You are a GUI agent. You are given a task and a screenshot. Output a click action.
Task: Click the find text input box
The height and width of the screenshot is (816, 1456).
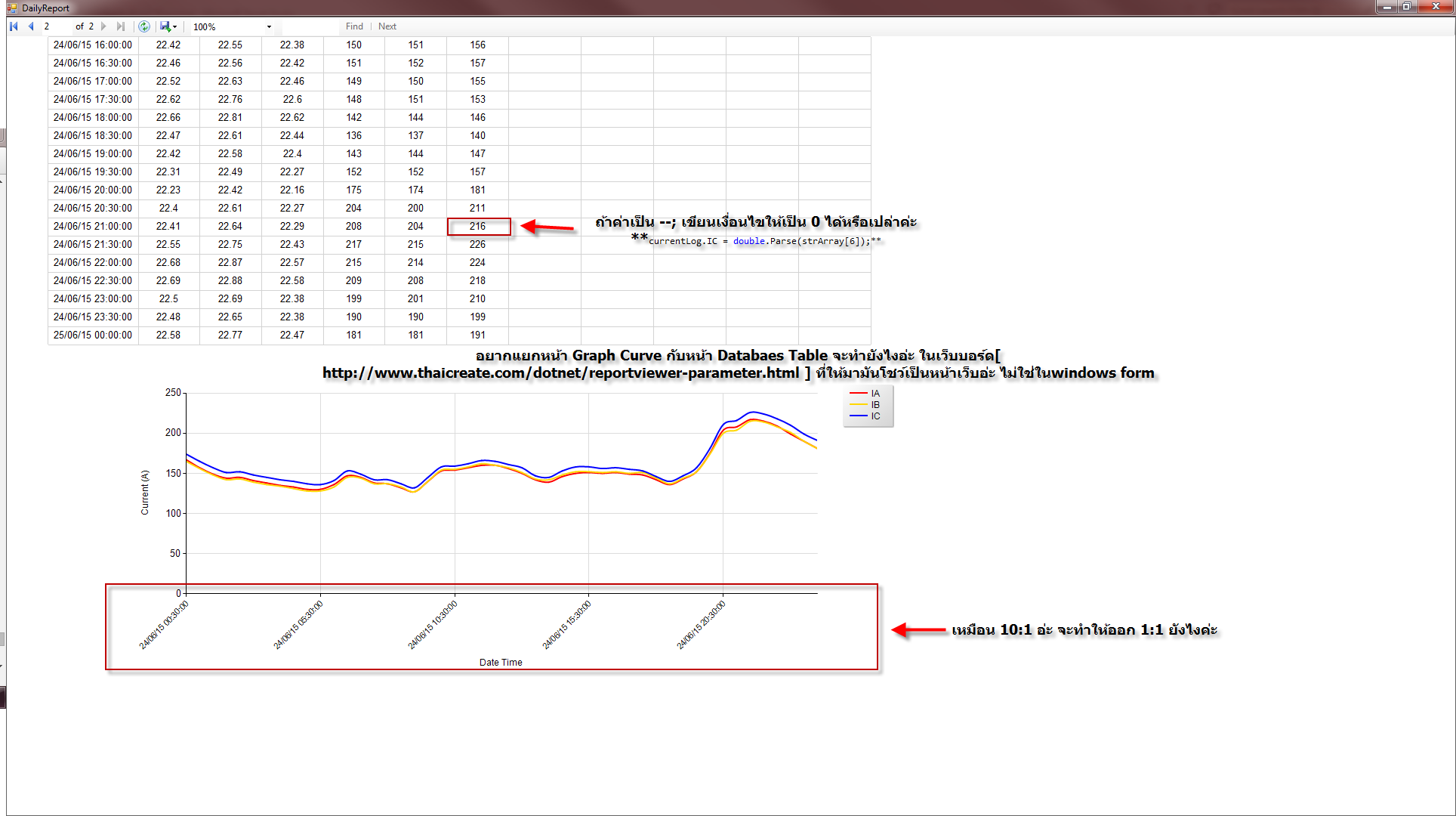pyautogui.click(x=311, y=26)
